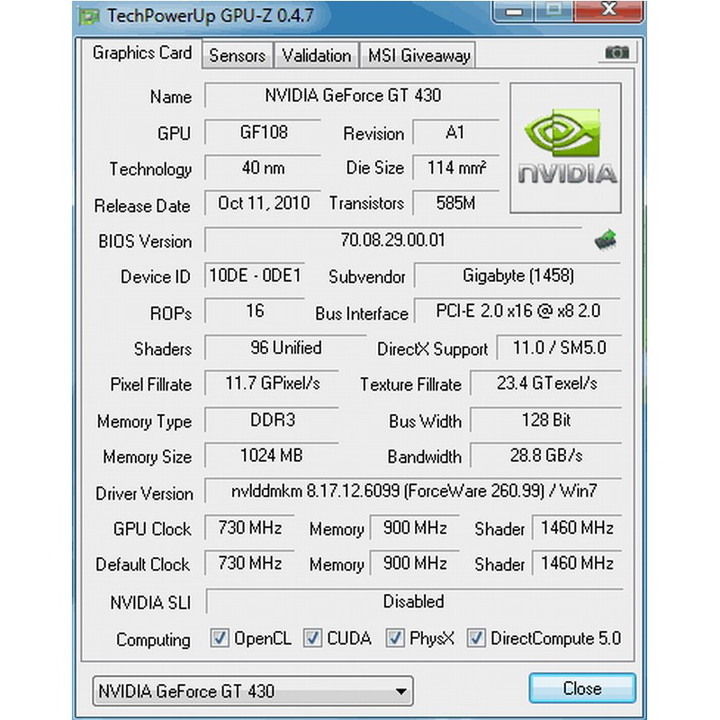Click the NVIDIA SLI label
Viewport: 720px width, 720px height.
pyautogui.click(x=151, y=602)
